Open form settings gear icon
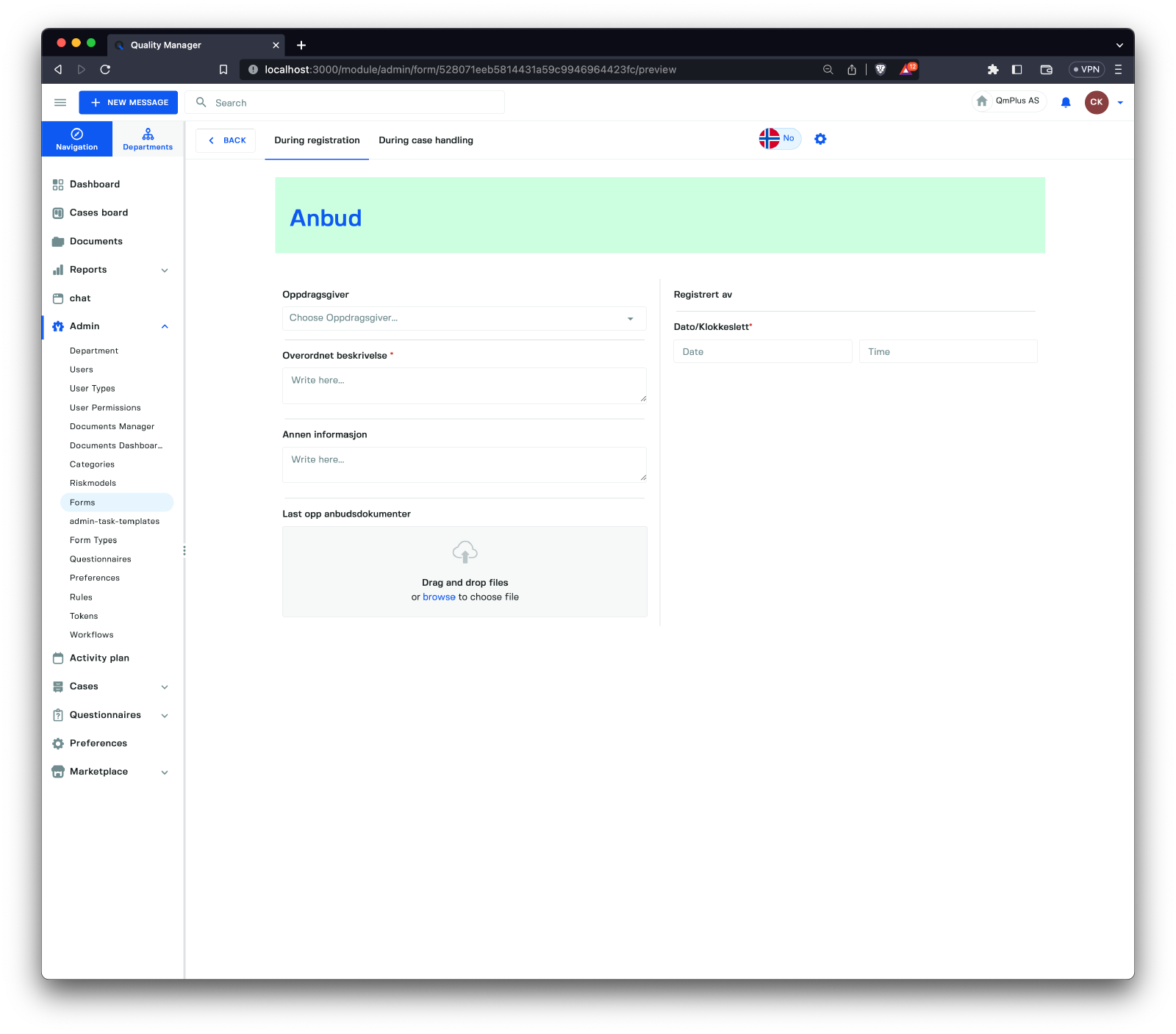The height and width of the screenshot is (1034, 1176). tap(820, 139)
